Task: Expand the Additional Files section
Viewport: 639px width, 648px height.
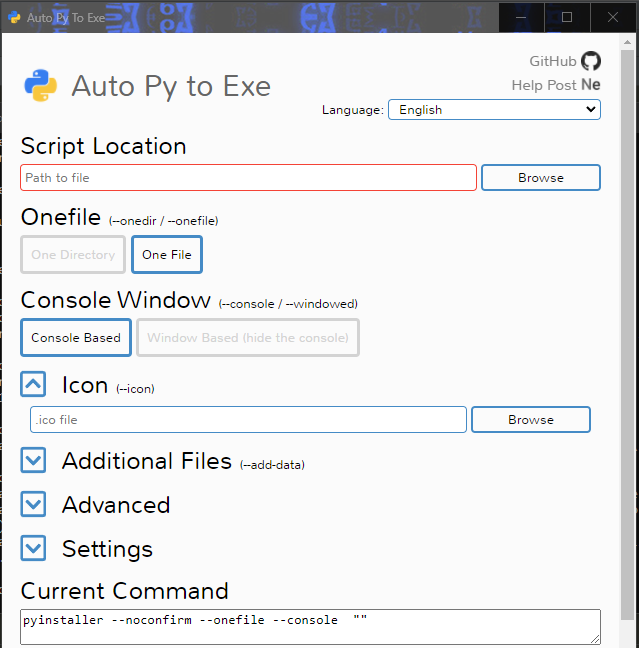Action: 34,460
